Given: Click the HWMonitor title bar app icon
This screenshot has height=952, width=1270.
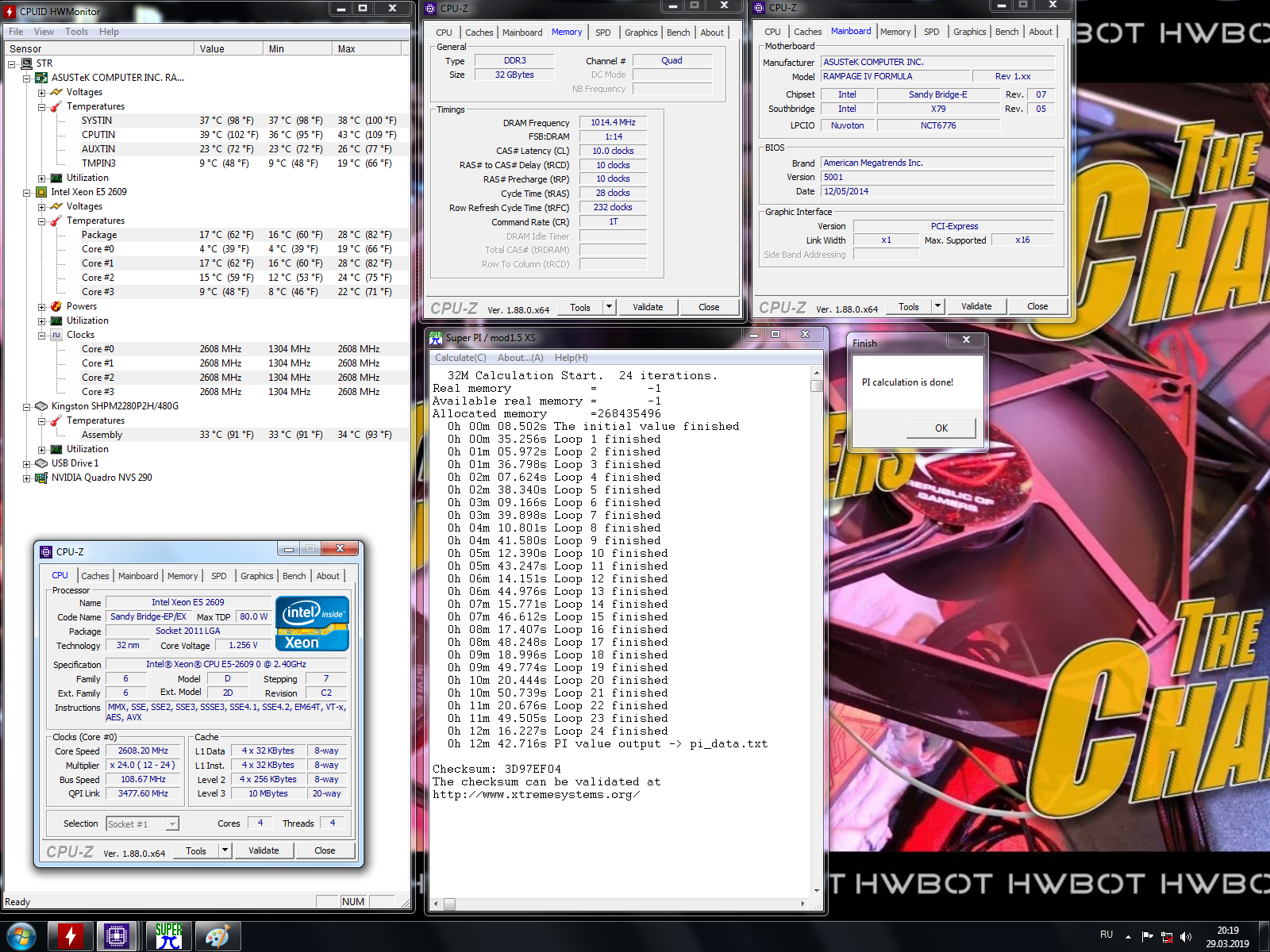Looking at the screenshot, I should point(10,12).
